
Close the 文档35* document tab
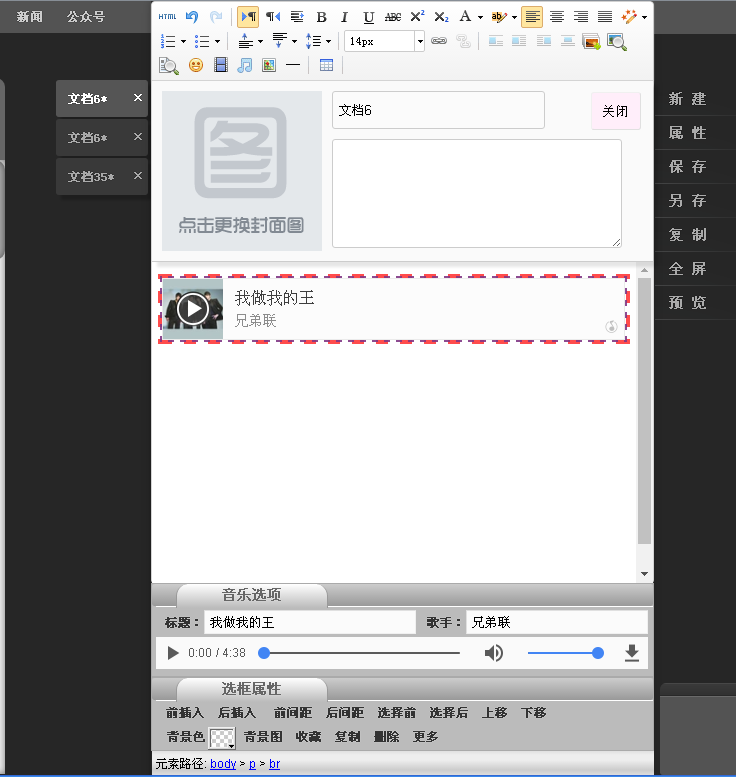[138, 176]
